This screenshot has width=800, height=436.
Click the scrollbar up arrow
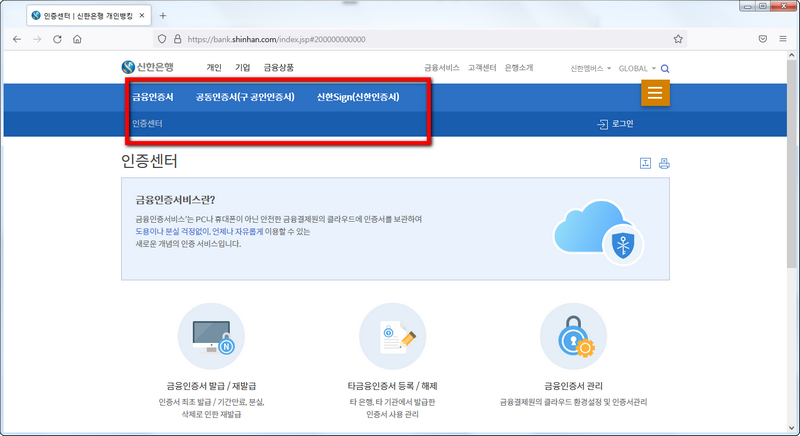(x=791, y=55)
